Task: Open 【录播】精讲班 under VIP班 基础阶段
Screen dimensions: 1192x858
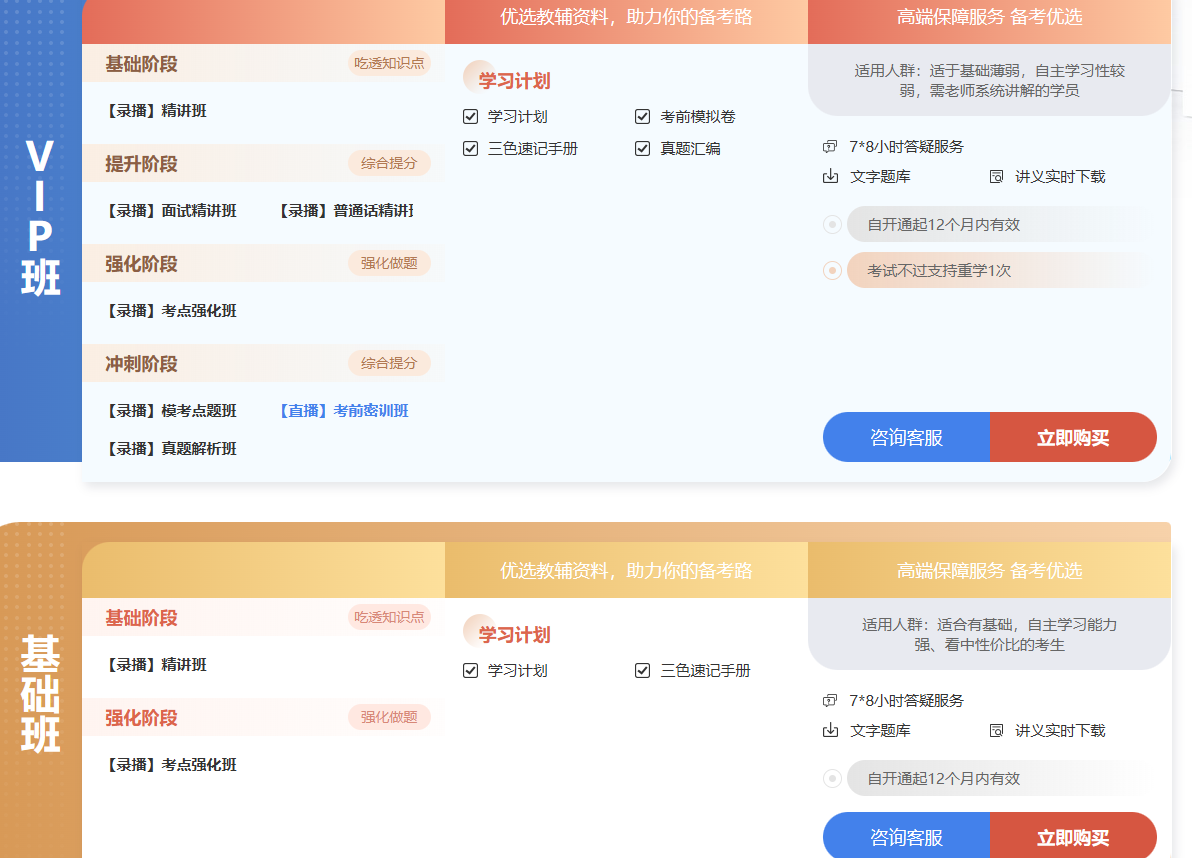Action: (156, 111)
